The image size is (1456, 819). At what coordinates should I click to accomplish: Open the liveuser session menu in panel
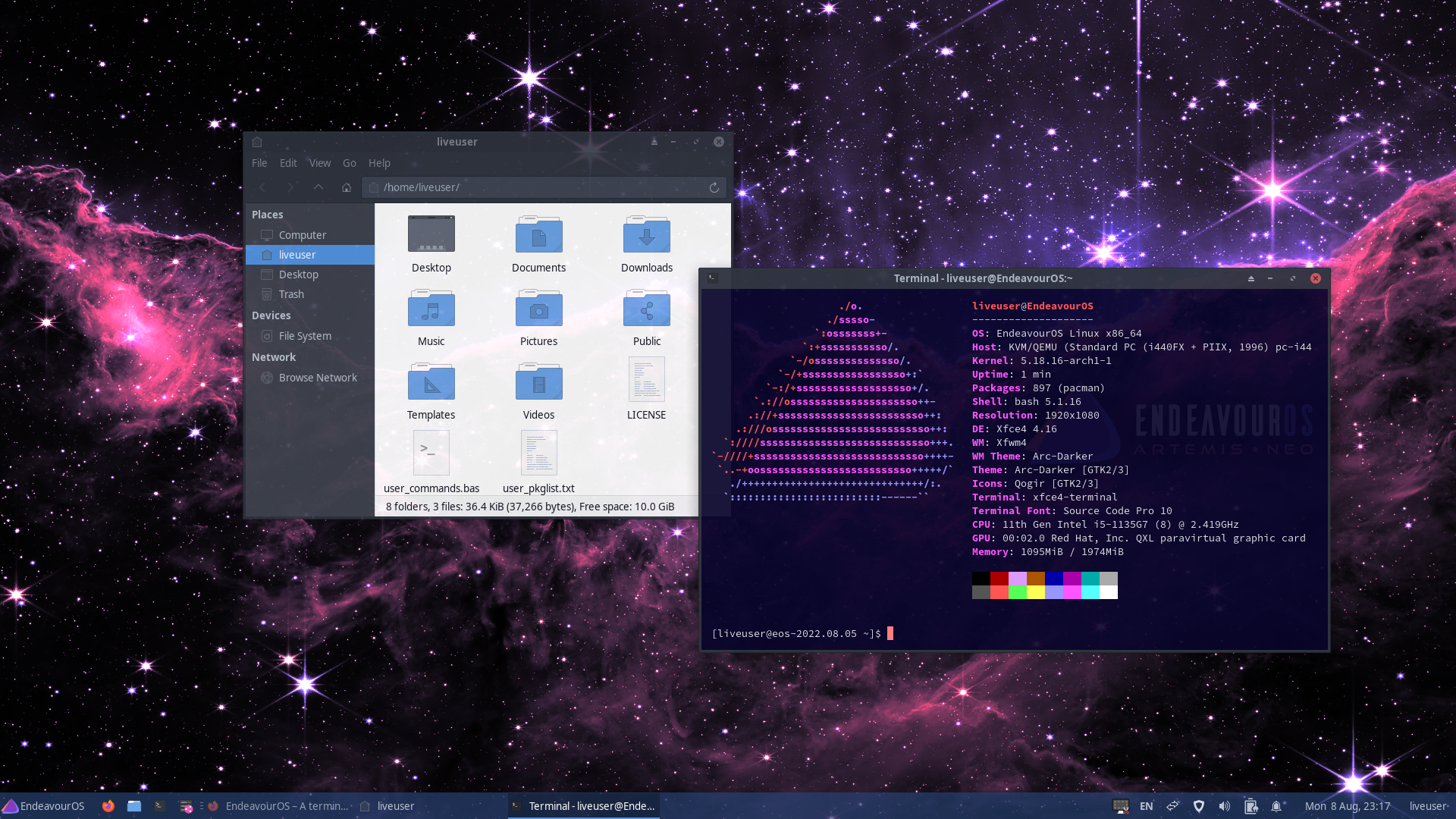point(1428,806)
